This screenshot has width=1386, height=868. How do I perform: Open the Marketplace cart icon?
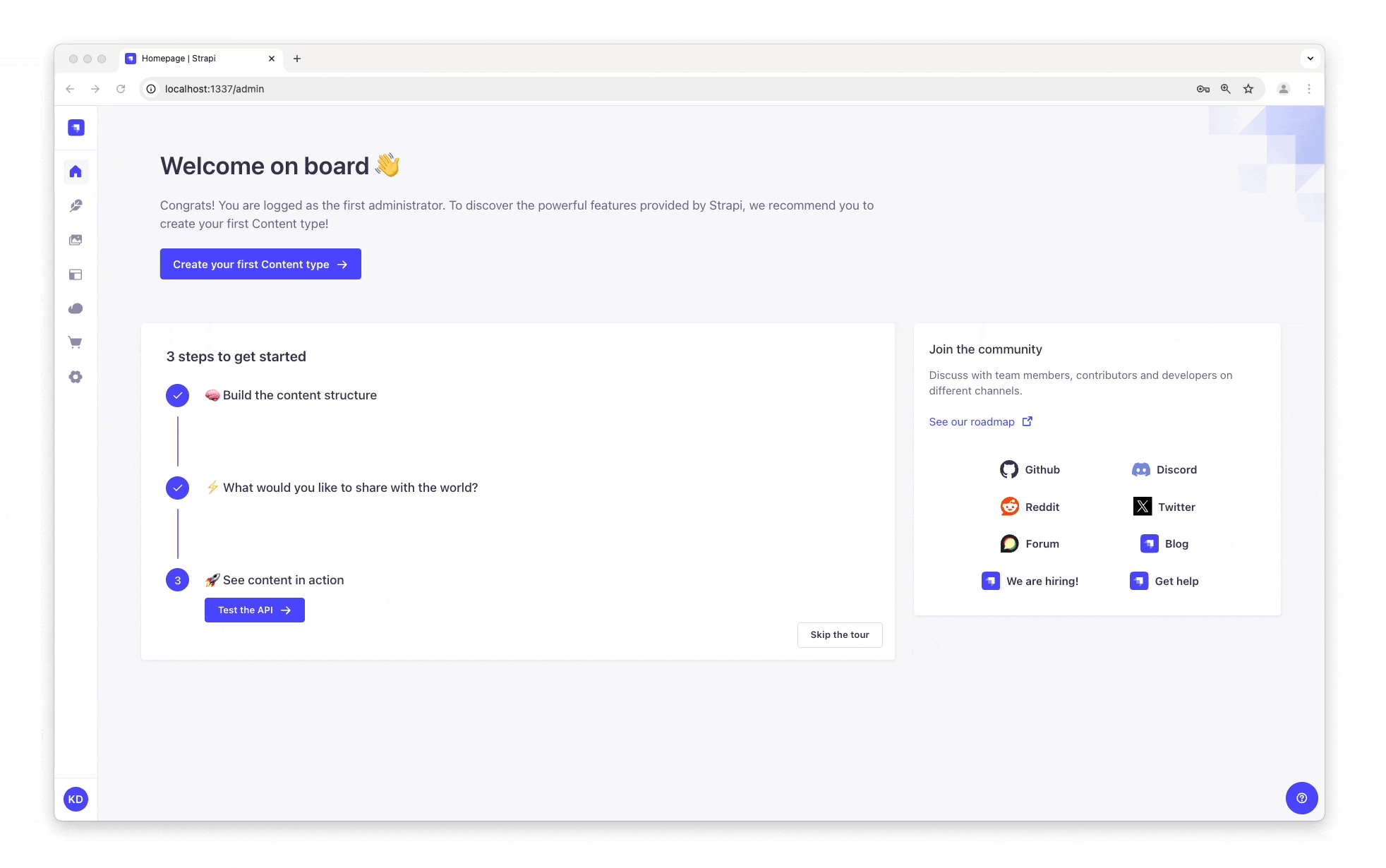(76, 343)
